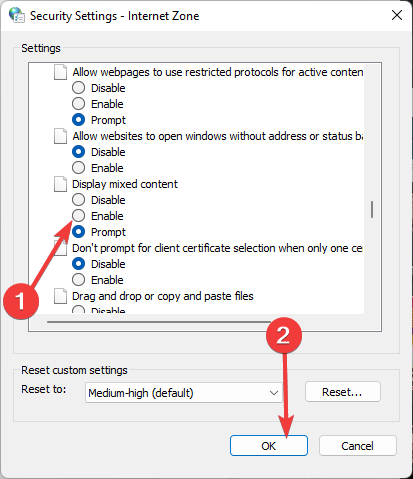Click the Internet Zone globe icon in title bar
The height and width of the screenshot is (479, 413).
tap(17, 15)
